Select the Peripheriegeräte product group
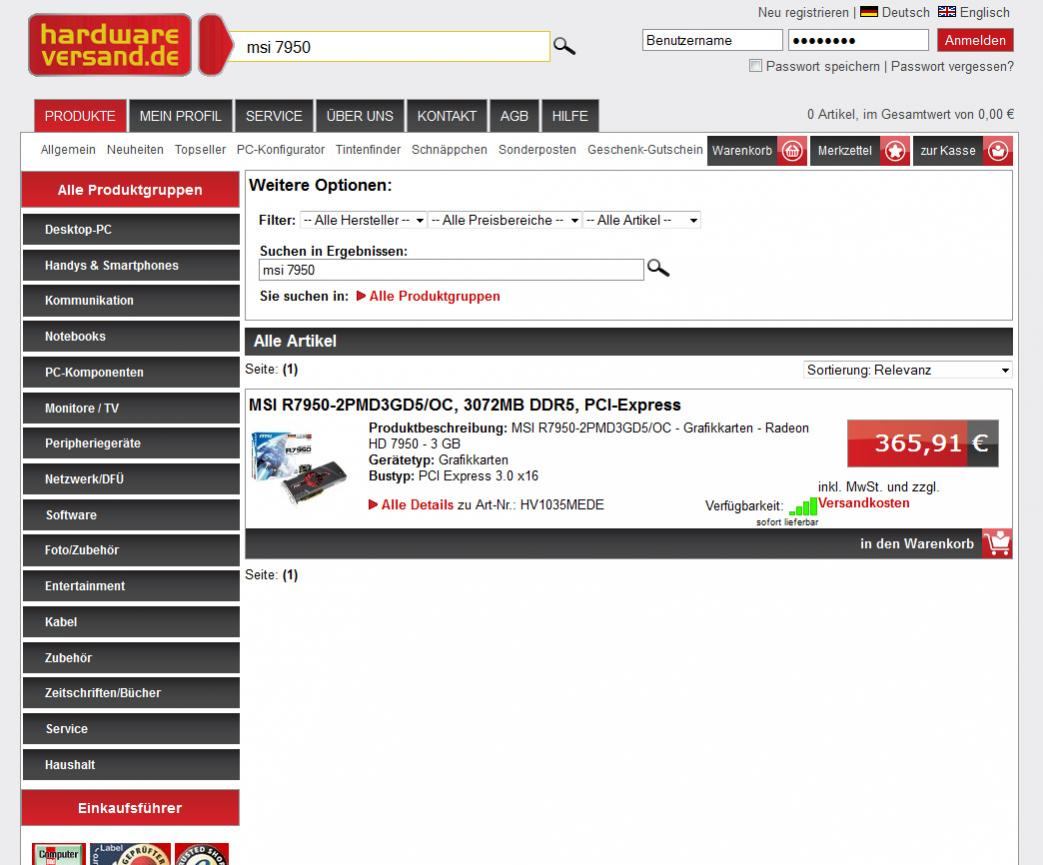Image resolution: width=1043 pixels, height=865 pixels. click(131, 444)
